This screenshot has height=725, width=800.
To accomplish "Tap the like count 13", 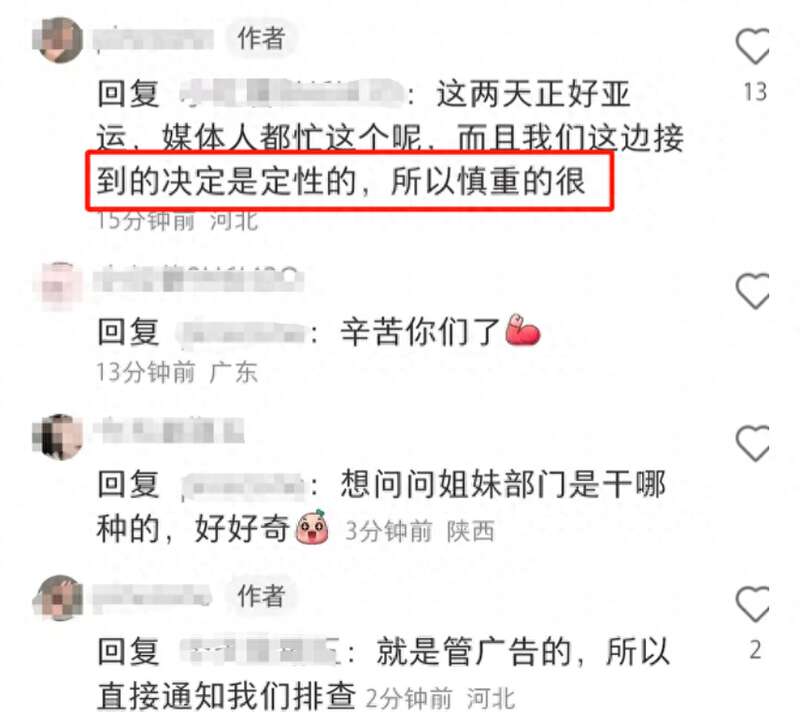I will click(755, 92).
